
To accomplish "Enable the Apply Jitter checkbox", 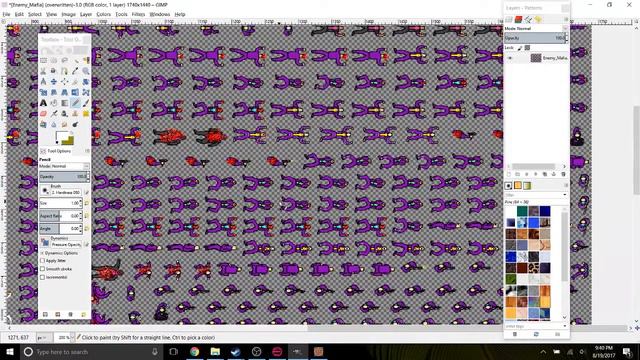I will (42, 260).
